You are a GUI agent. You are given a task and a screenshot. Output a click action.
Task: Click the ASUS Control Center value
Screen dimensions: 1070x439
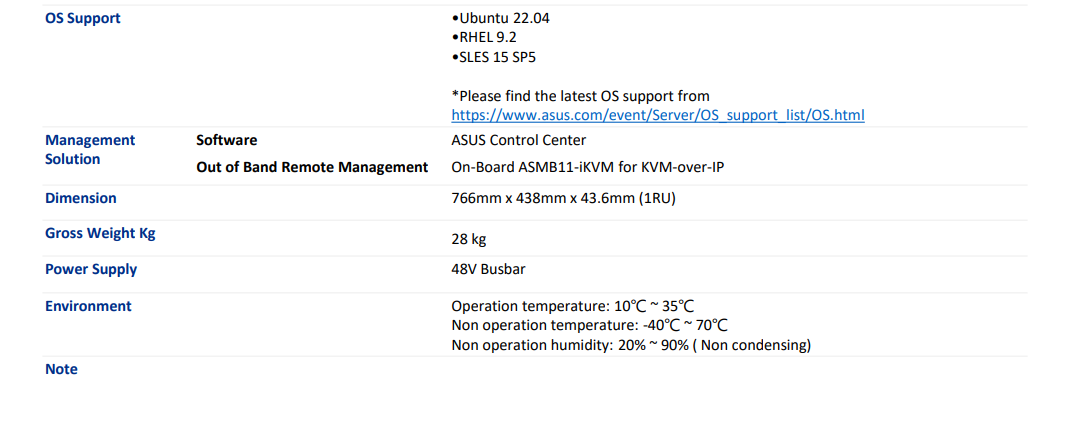click(x=518, y=140)
